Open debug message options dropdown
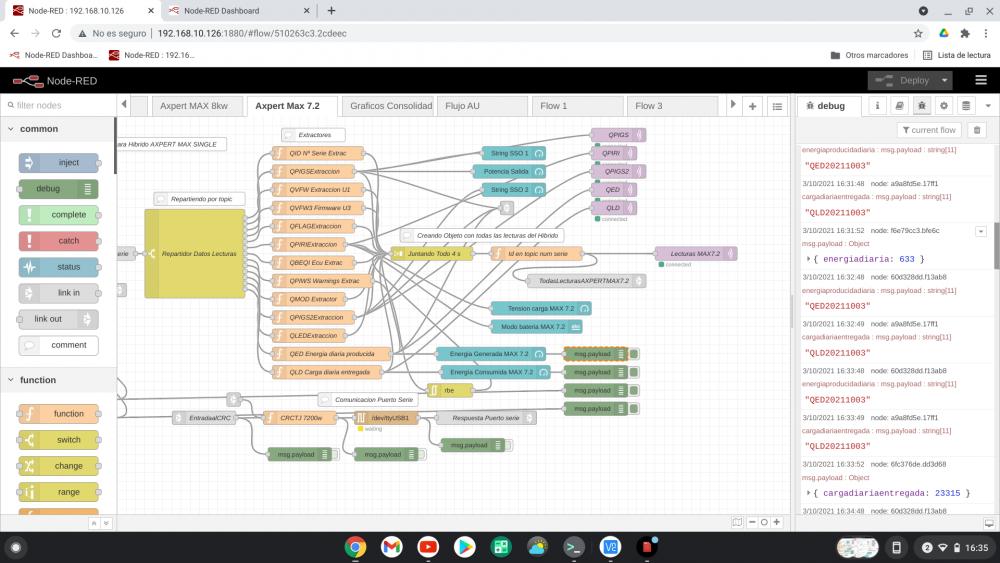The image size is (1000, 563). pos(981,231)
